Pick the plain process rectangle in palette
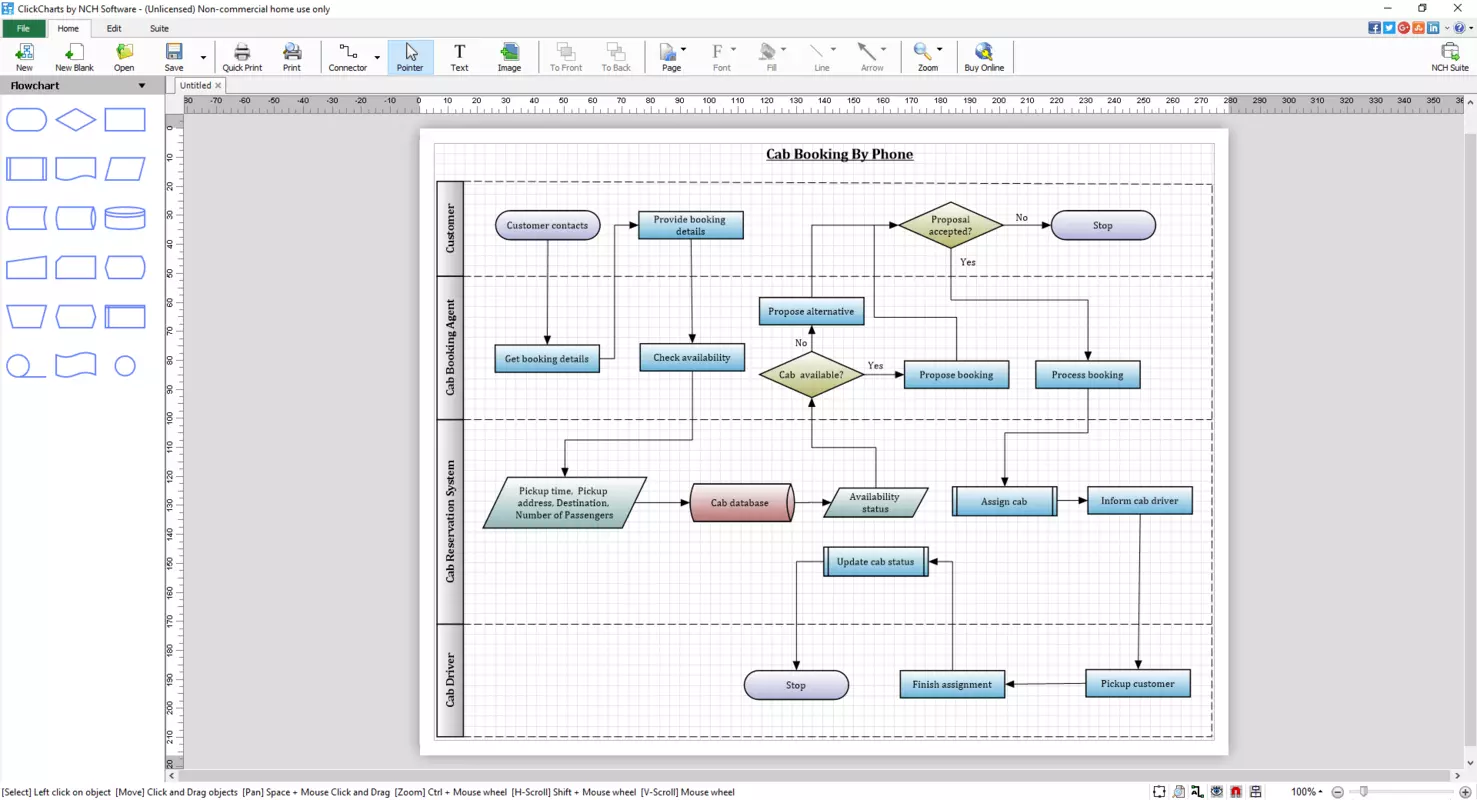 point(125,120)
